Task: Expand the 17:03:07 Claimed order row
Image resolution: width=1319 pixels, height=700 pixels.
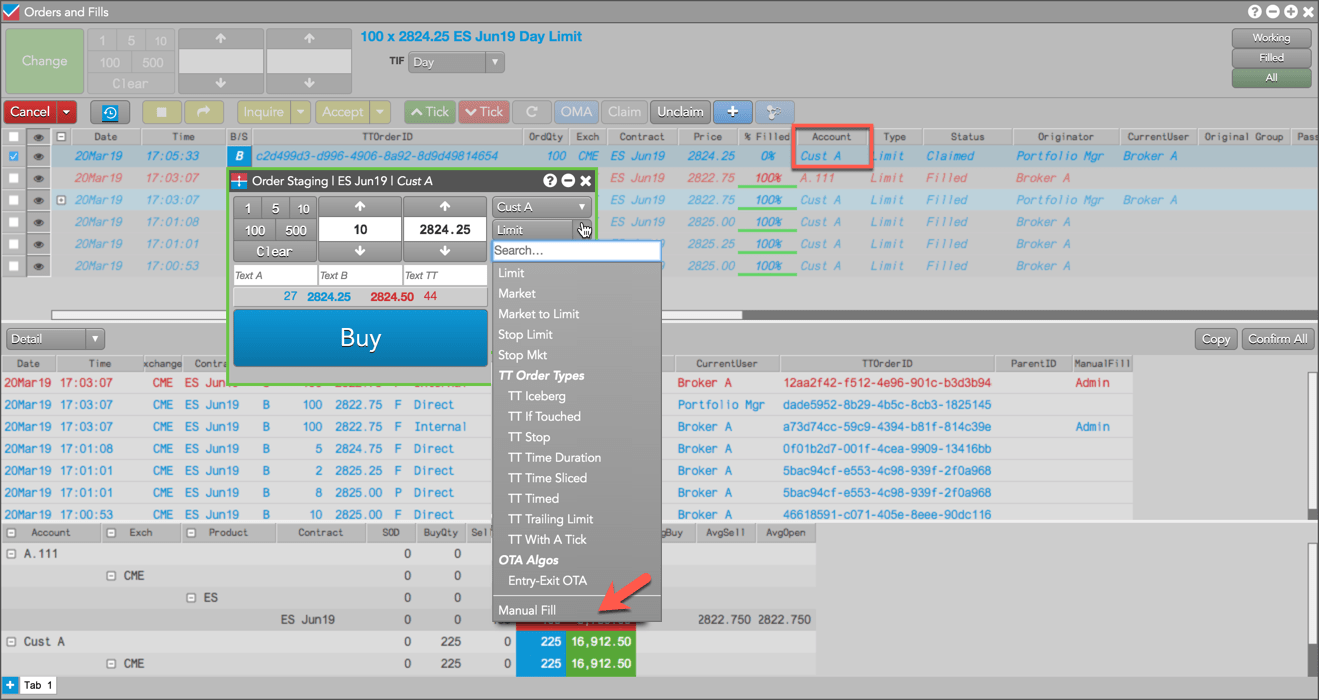Action: [x=61, y=200]
